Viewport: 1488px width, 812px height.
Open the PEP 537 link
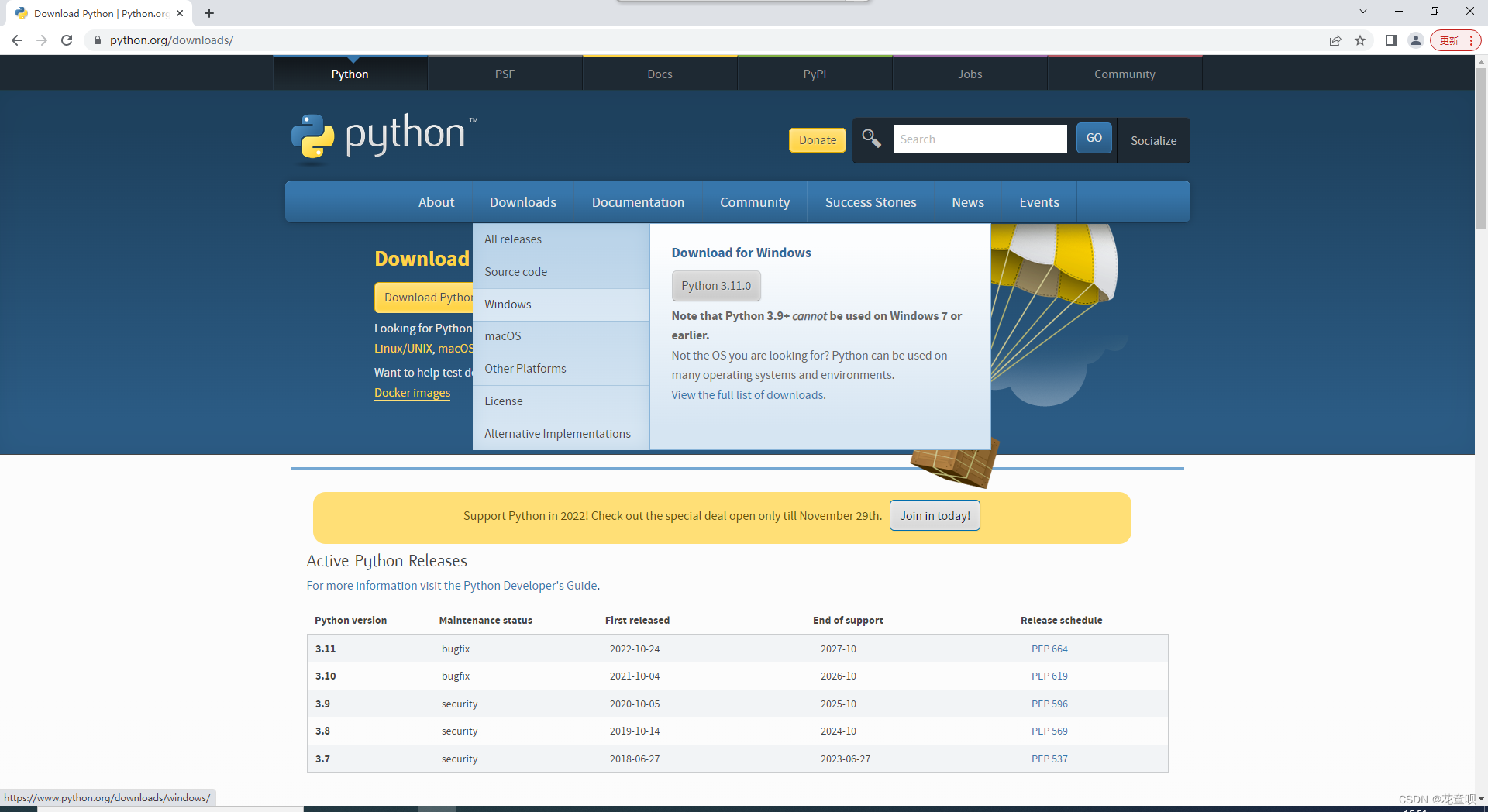point(1049,759)
